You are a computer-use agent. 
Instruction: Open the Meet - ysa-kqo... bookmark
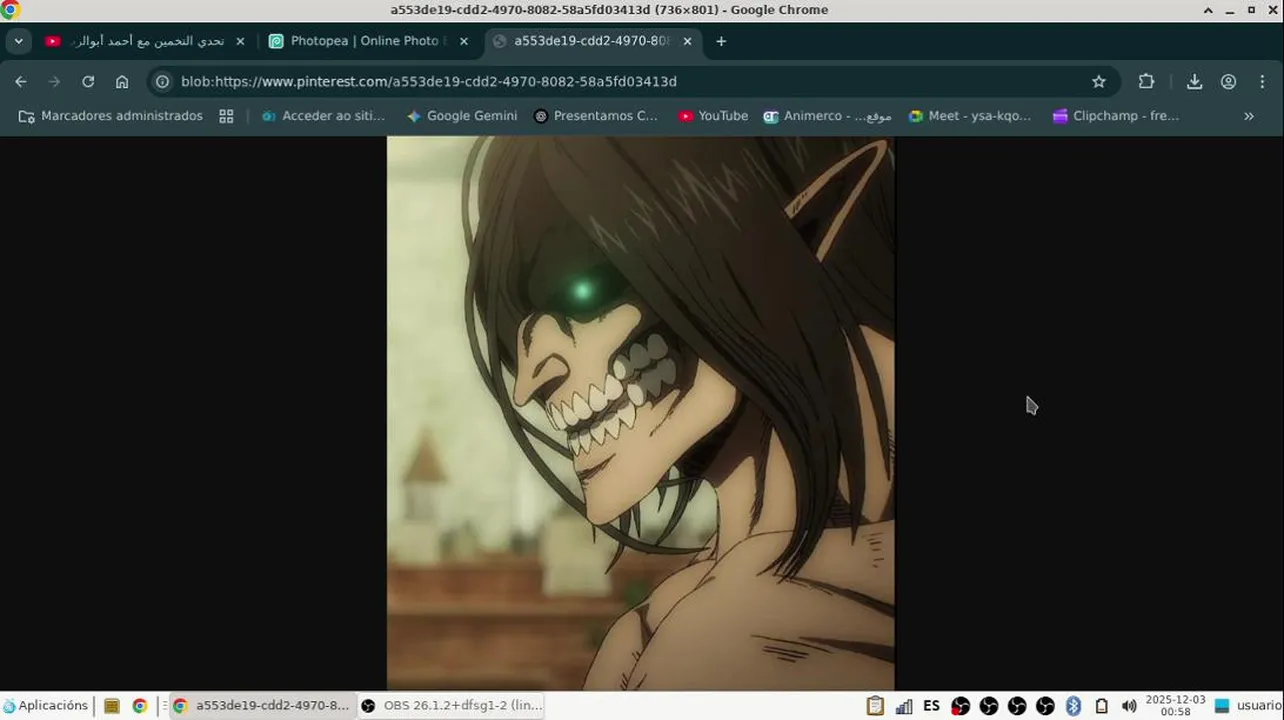pos(969,116)
